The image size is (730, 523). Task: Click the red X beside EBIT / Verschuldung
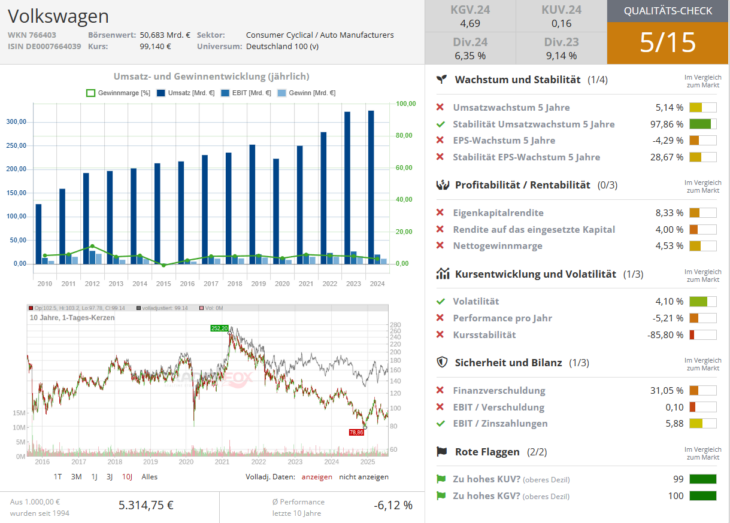coord(440,407)
